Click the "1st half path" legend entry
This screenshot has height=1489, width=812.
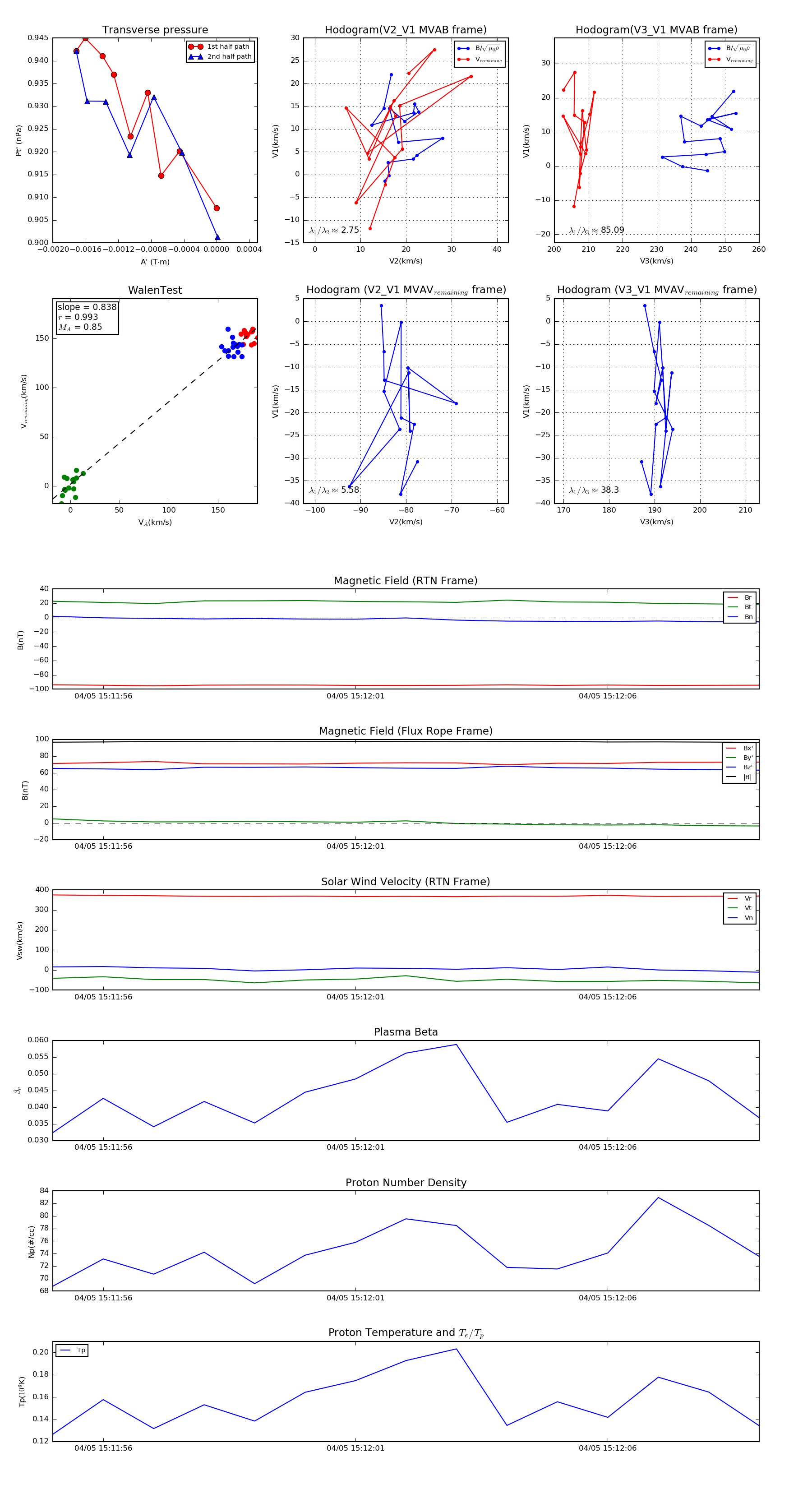[x=220, y=47]
